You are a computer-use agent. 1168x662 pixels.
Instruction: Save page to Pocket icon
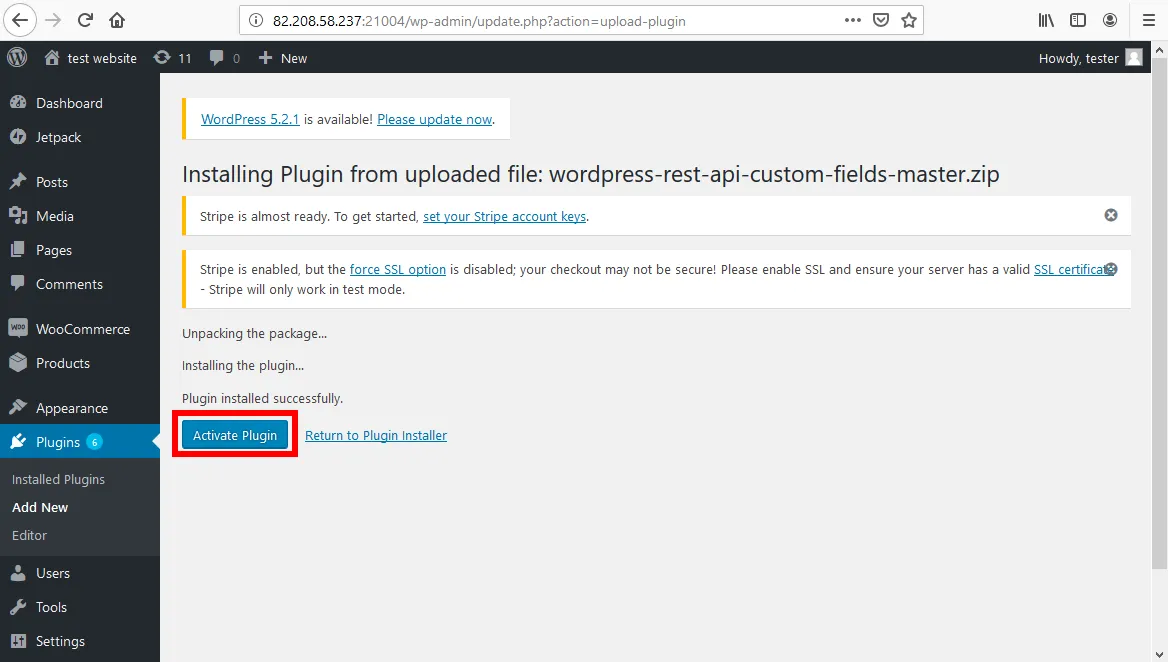880,20
